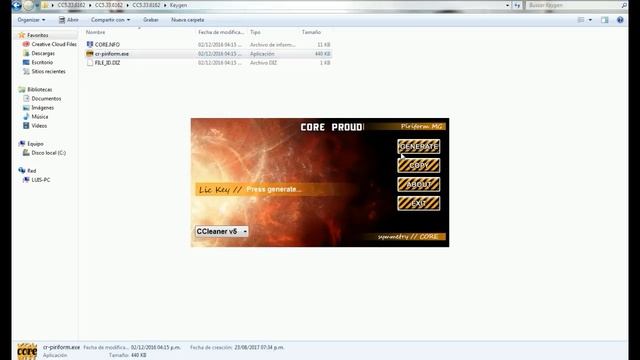Click the Documentos library icon
640x360 pixels.
pyautogui.click(x=26, y=98)
